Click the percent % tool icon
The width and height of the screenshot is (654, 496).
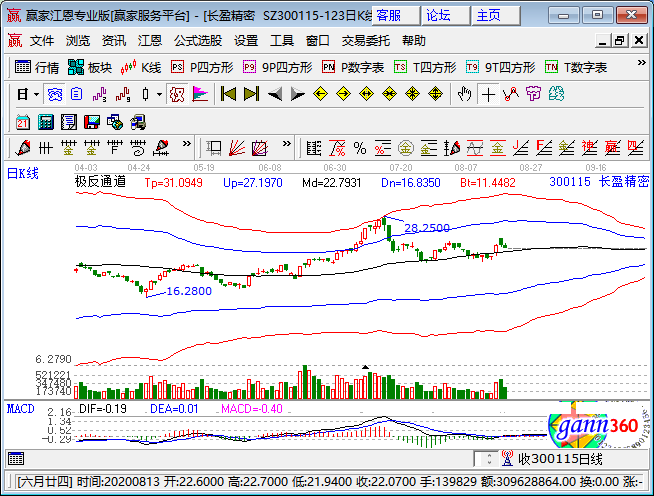click(360, 148)
